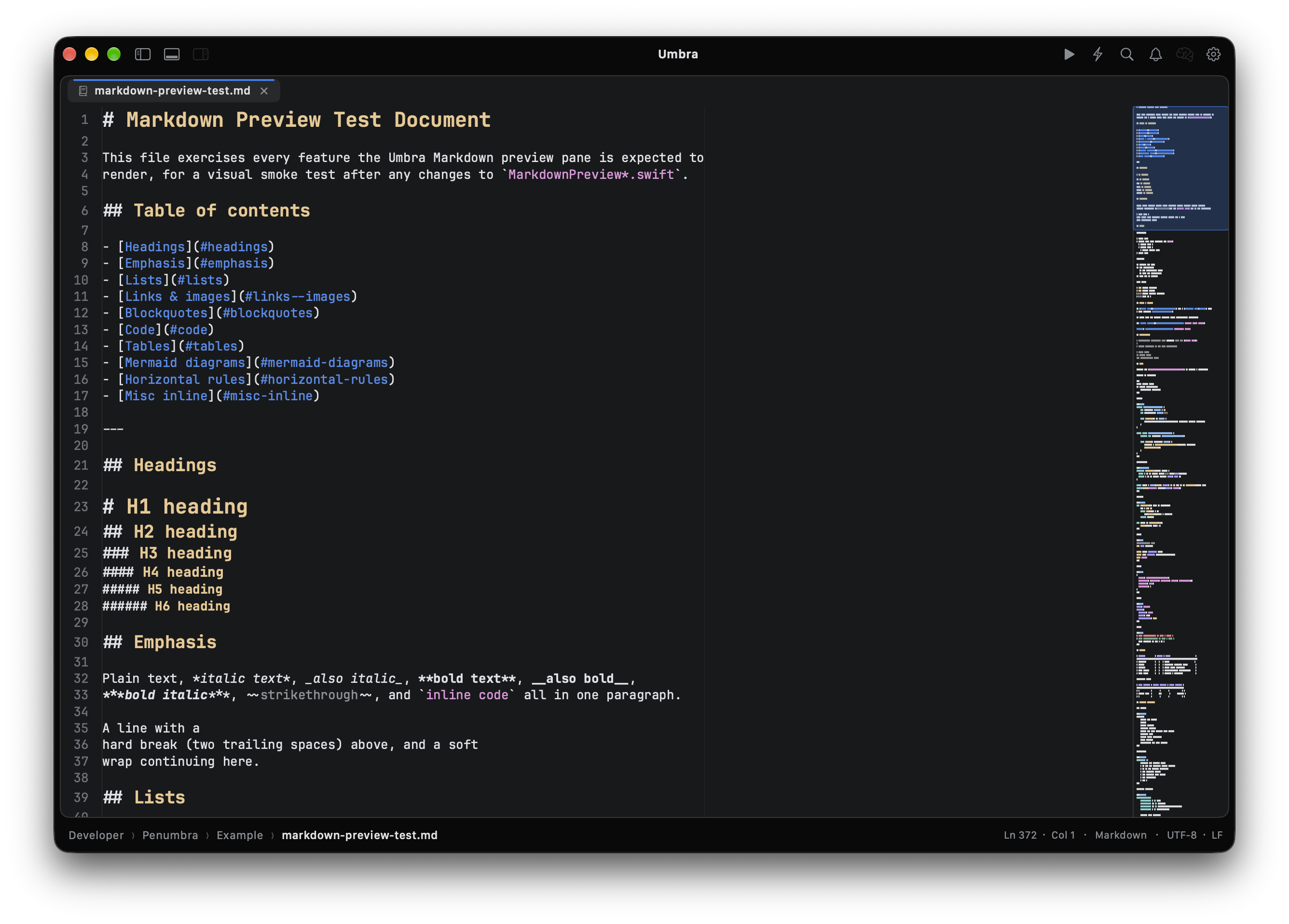Click the Emphasis link text on line 9
This screenshot has height=924, width=1289.
154,263
